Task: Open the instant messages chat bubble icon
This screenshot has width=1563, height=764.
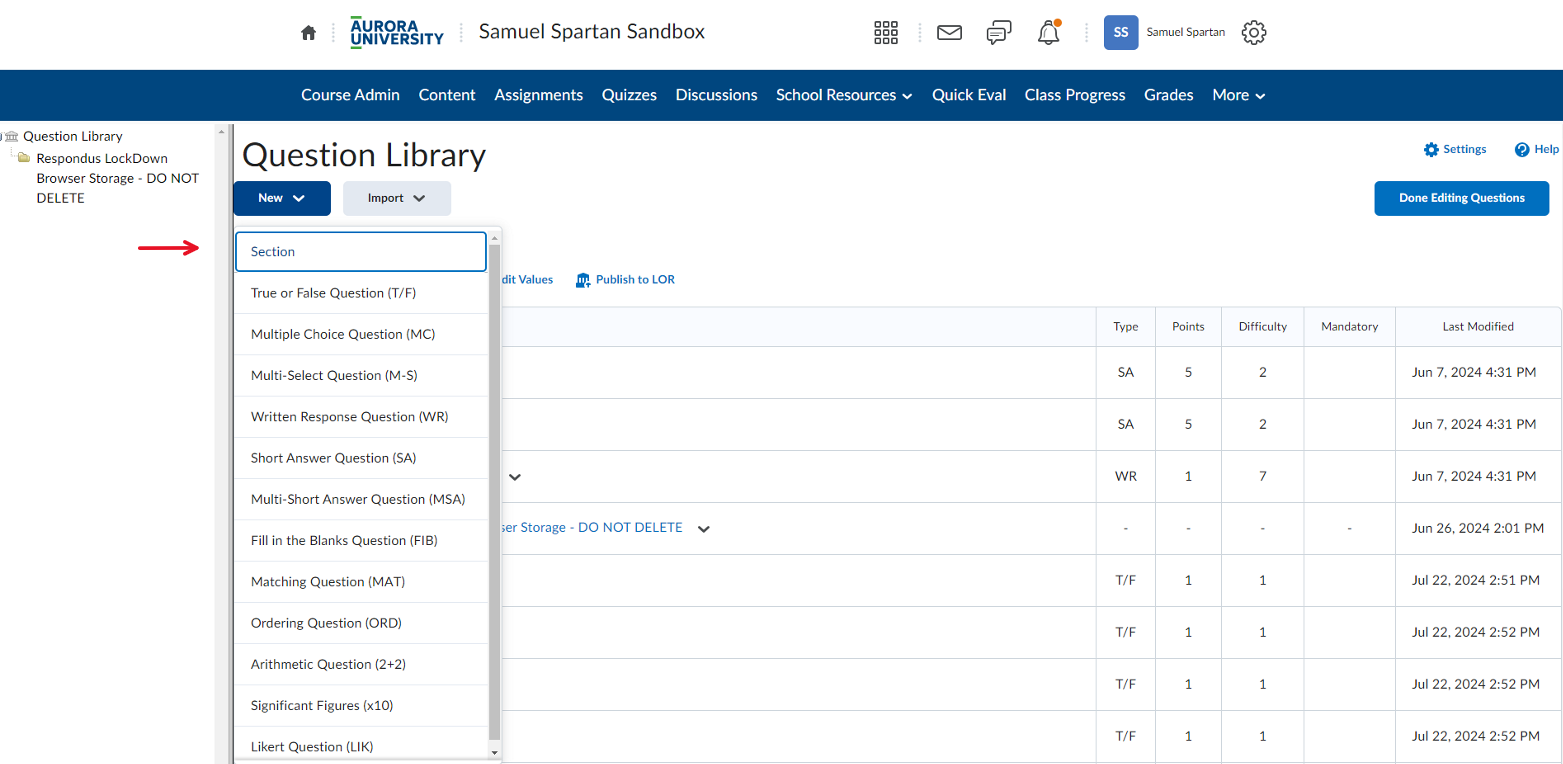Action: (x=998, y=32)
